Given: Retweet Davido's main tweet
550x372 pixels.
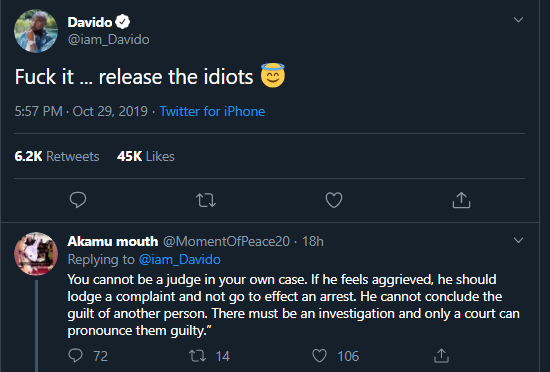Looking at the screenshot, I should (206, 200).
